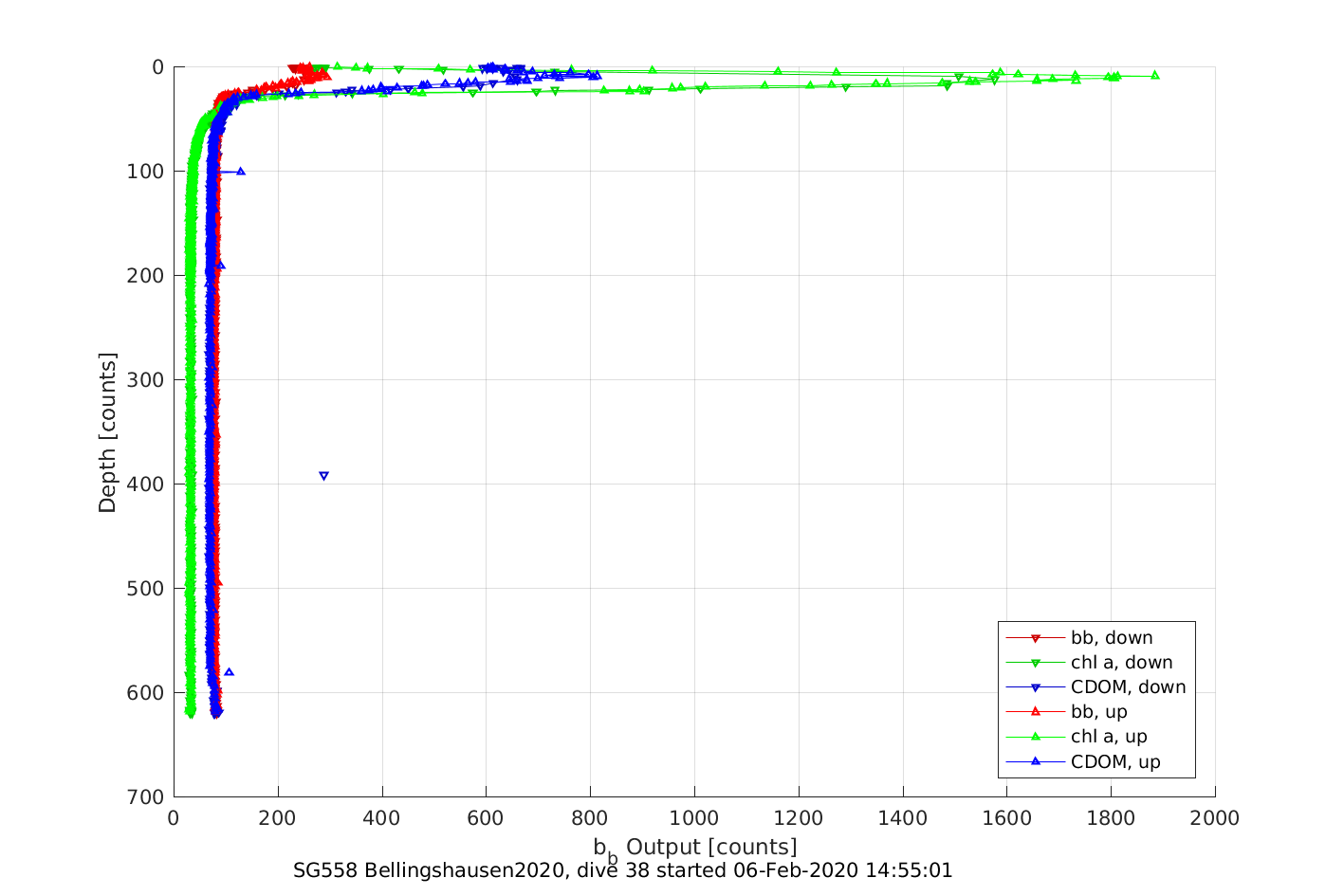Click the red up-triangle marker in the legend
The image size is (1344, 896).
1036,711
